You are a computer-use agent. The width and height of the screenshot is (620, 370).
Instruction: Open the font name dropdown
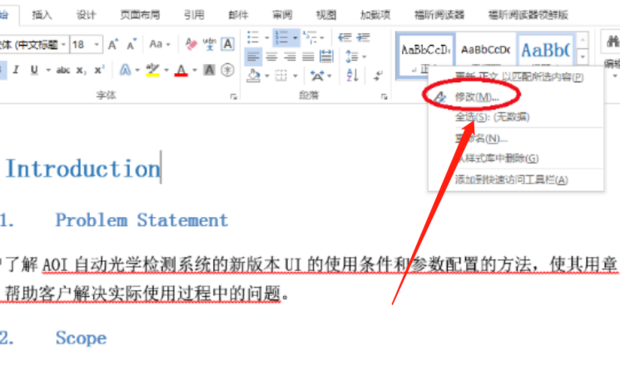63,44
